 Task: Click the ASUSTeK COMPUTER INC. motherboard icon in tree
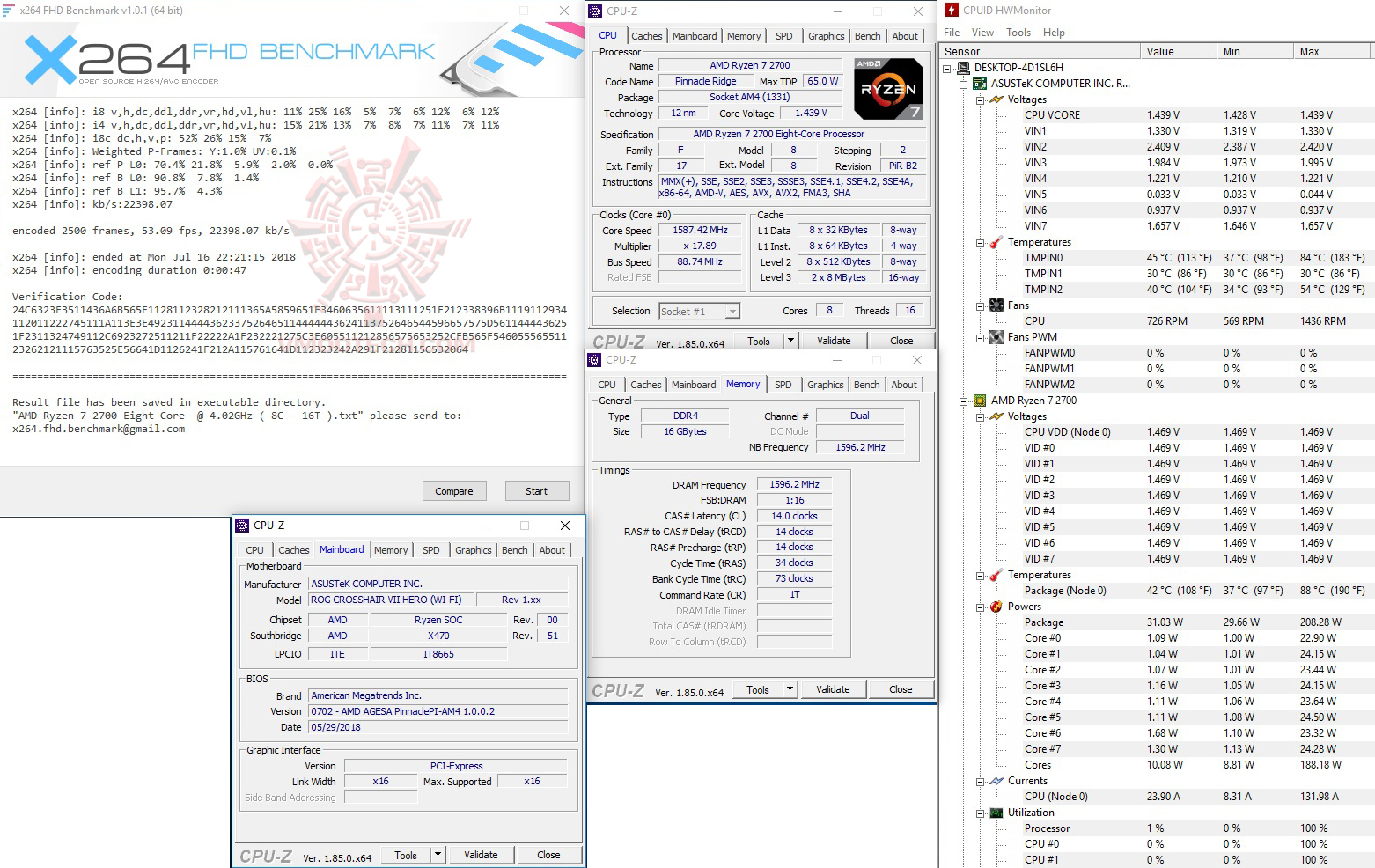(980, 83)
